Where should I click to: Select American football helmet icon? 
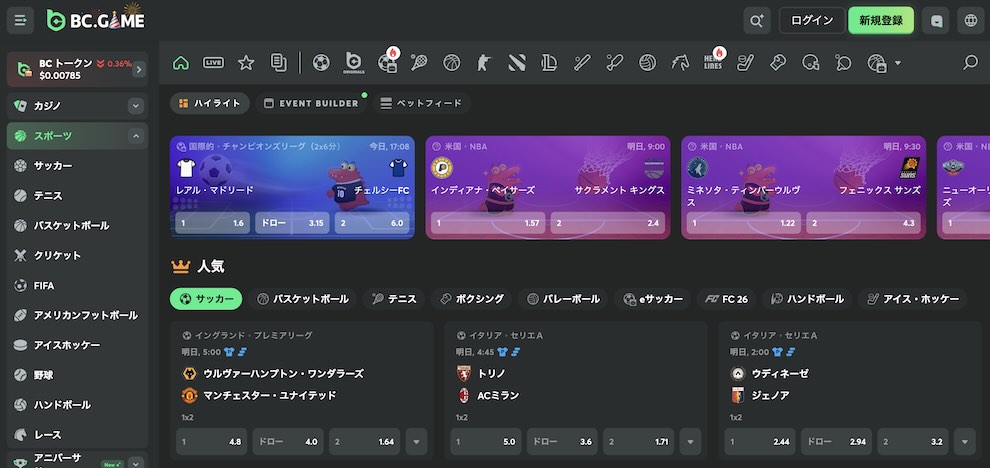tap(811, 63)
